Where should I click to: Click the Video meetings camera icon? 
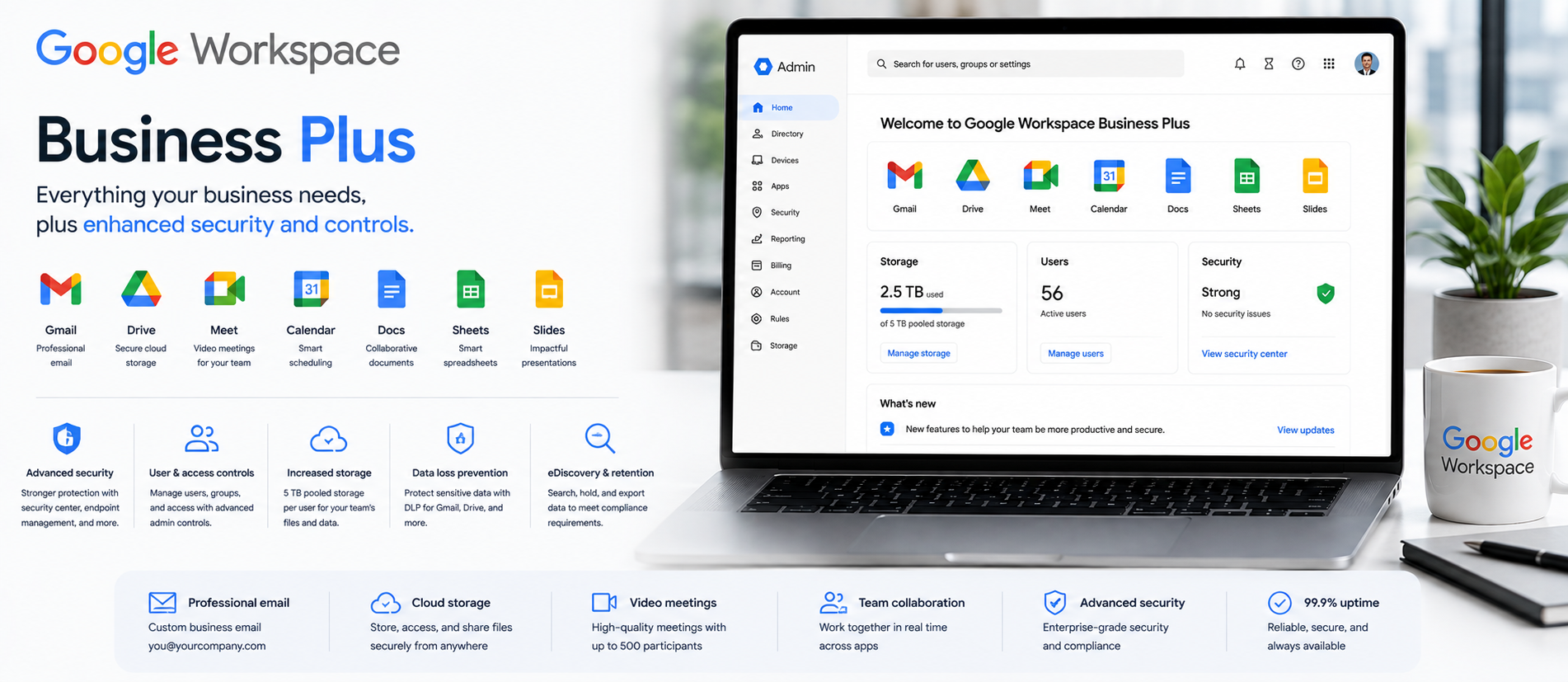604,603
